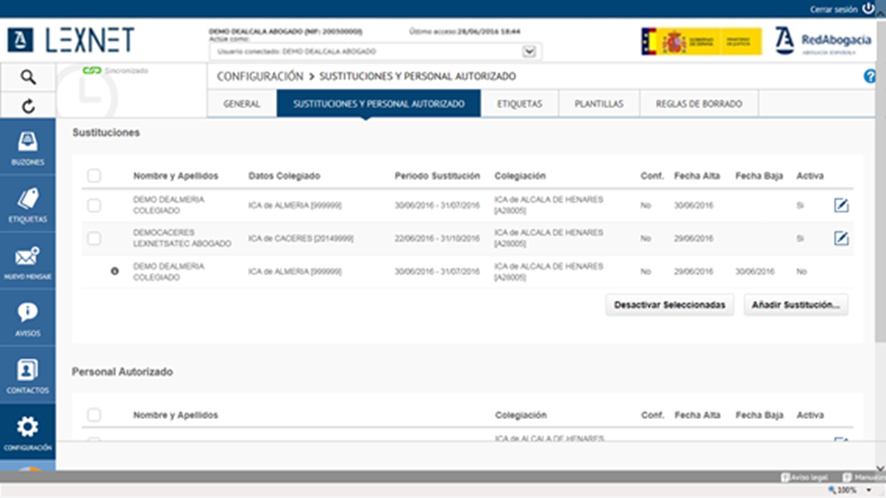Viewport: 886px width, 498px height.
Task: Open the Contactos sidebar section
Action: point(28,376)
